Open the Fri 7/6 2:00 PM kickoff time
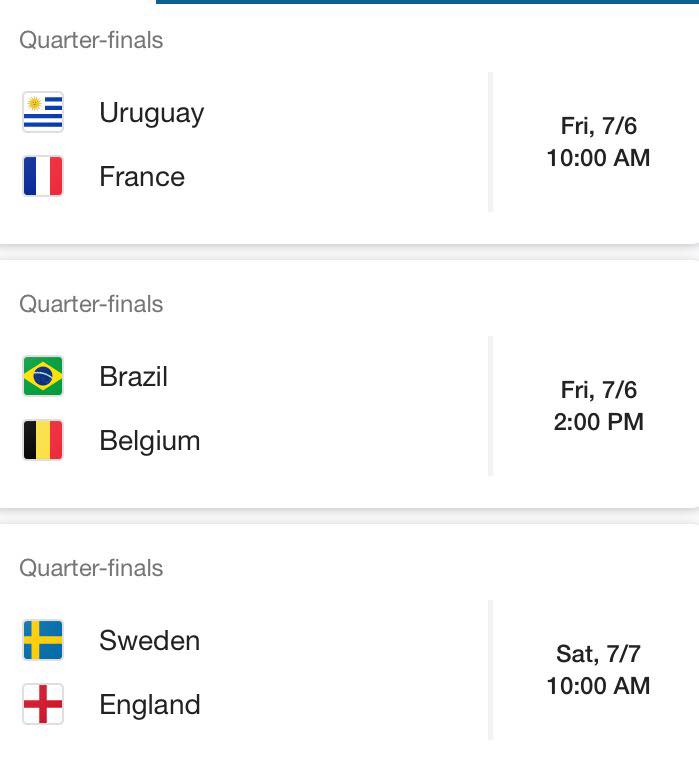This screenshot has width=699, height=770. point(598,406)
